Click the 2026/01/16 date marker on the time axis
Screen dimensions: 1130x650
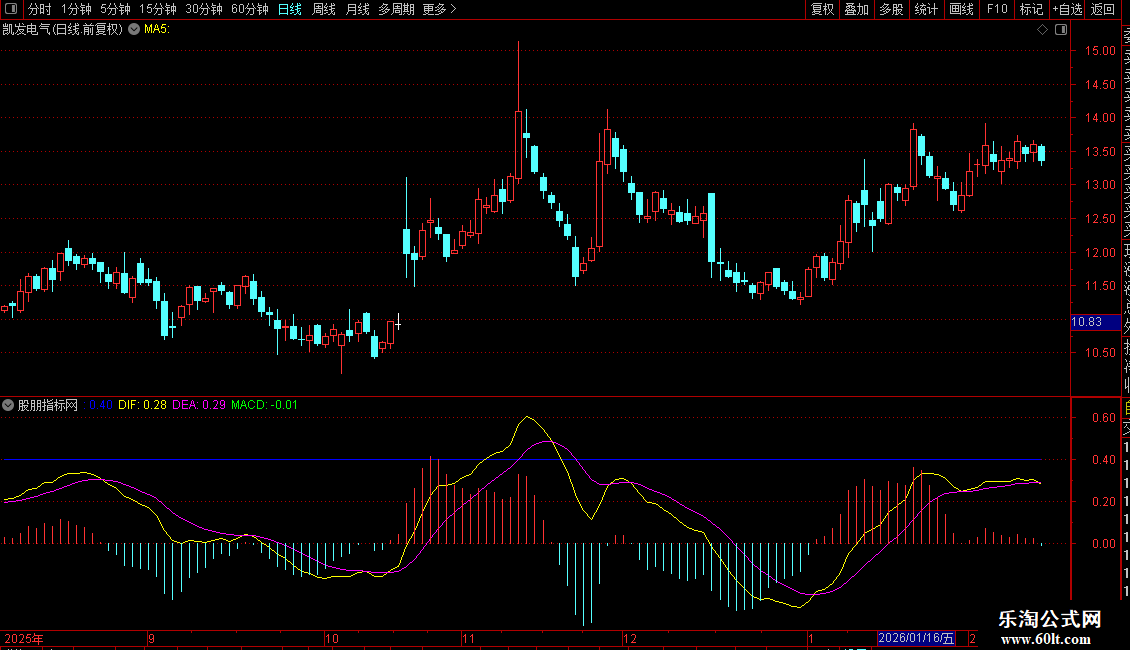(916, 638)
